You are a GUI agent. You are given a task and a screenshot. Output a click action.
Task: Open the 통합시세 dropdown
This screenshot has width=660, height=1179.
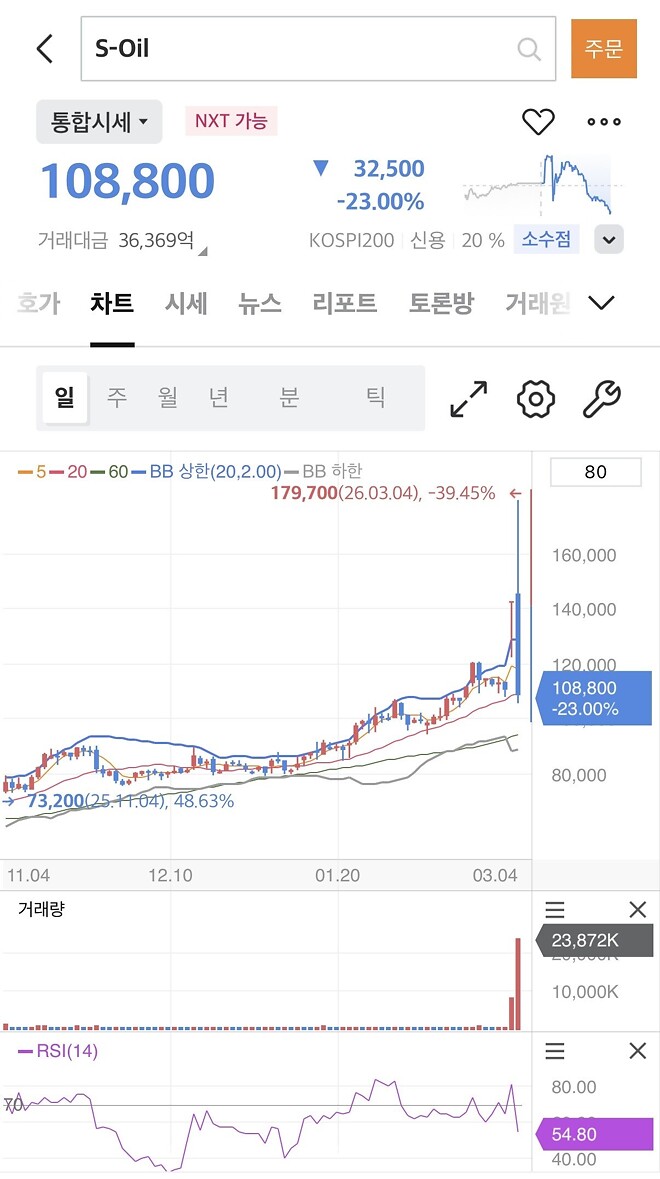tap(99, 121)
